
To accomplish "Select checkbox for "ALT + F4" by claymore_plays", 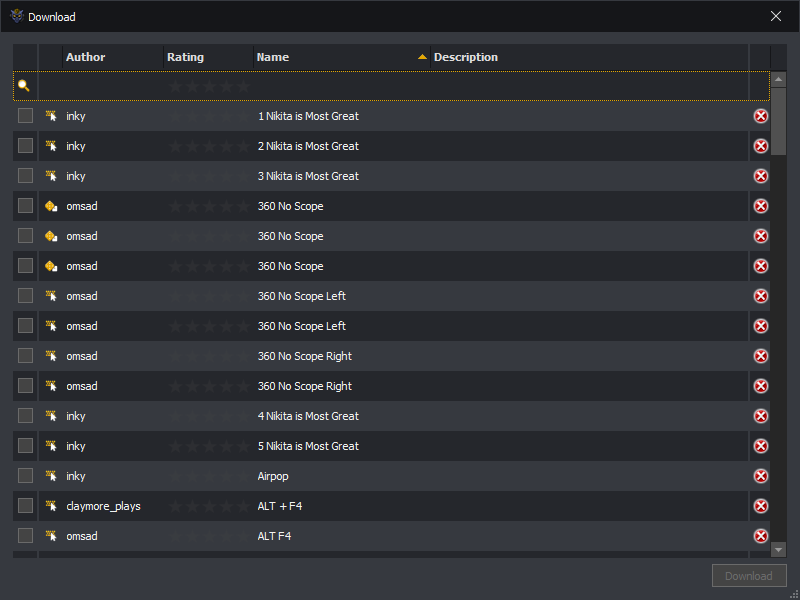I will [x=26, y=506].
